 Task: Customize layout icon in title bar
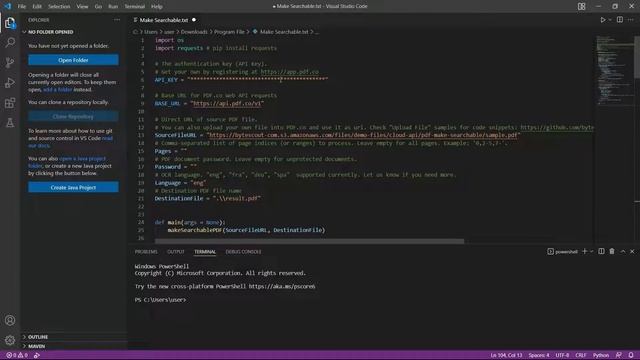581,6
